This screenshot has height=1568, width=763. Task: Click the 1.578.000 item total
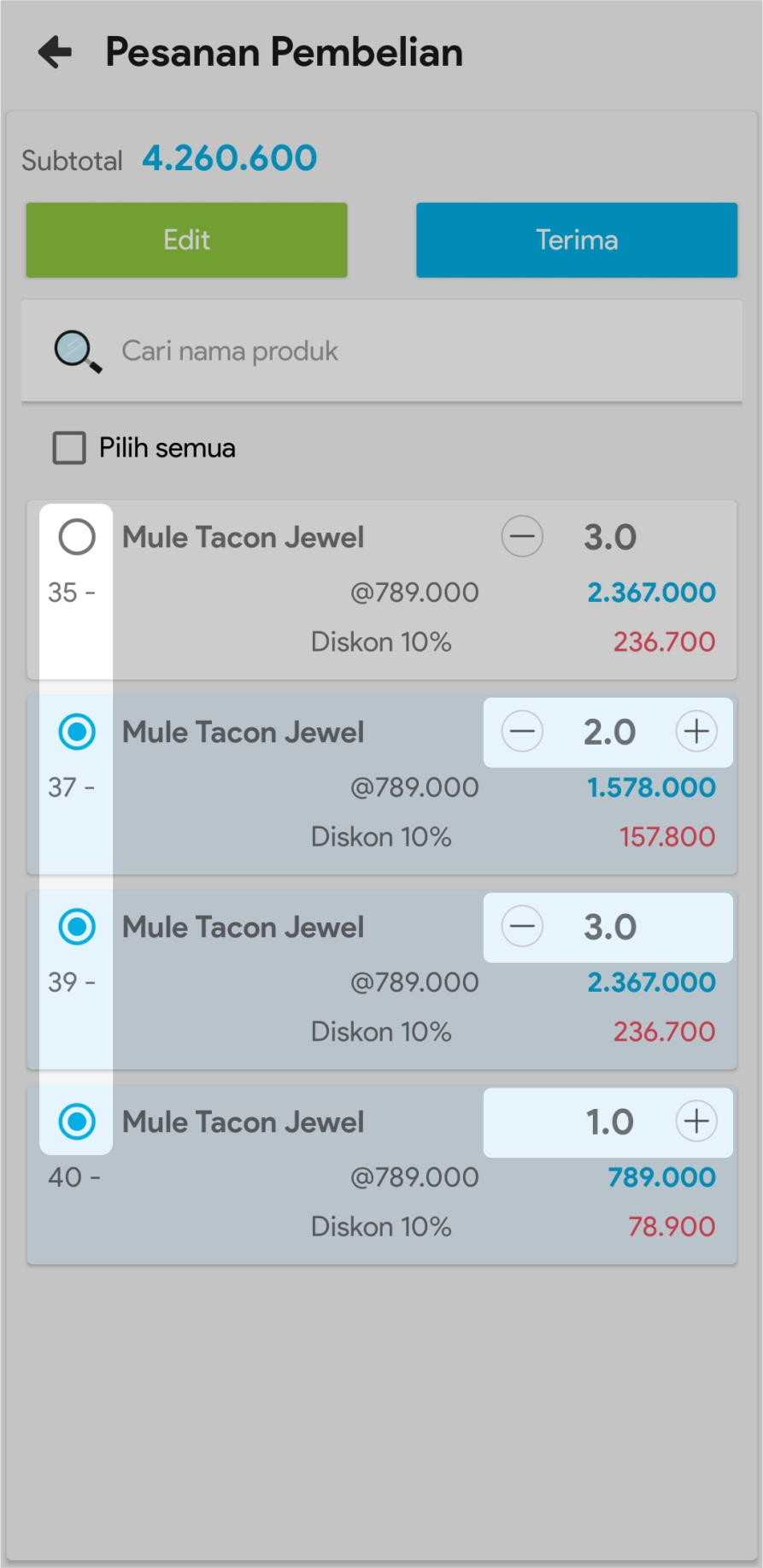[x=651, y=787]
